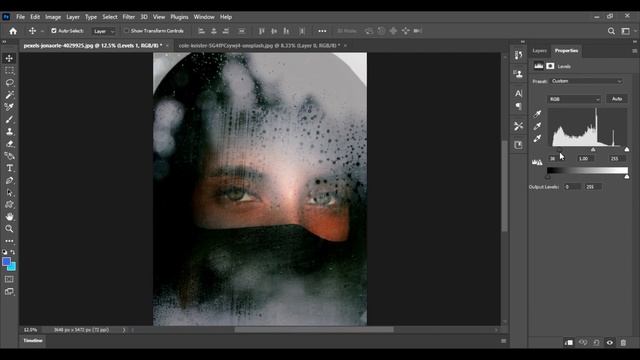Select the Magic Wand tool
The width and height of the screenshot is (640, 360).
(x=9, y=95)
